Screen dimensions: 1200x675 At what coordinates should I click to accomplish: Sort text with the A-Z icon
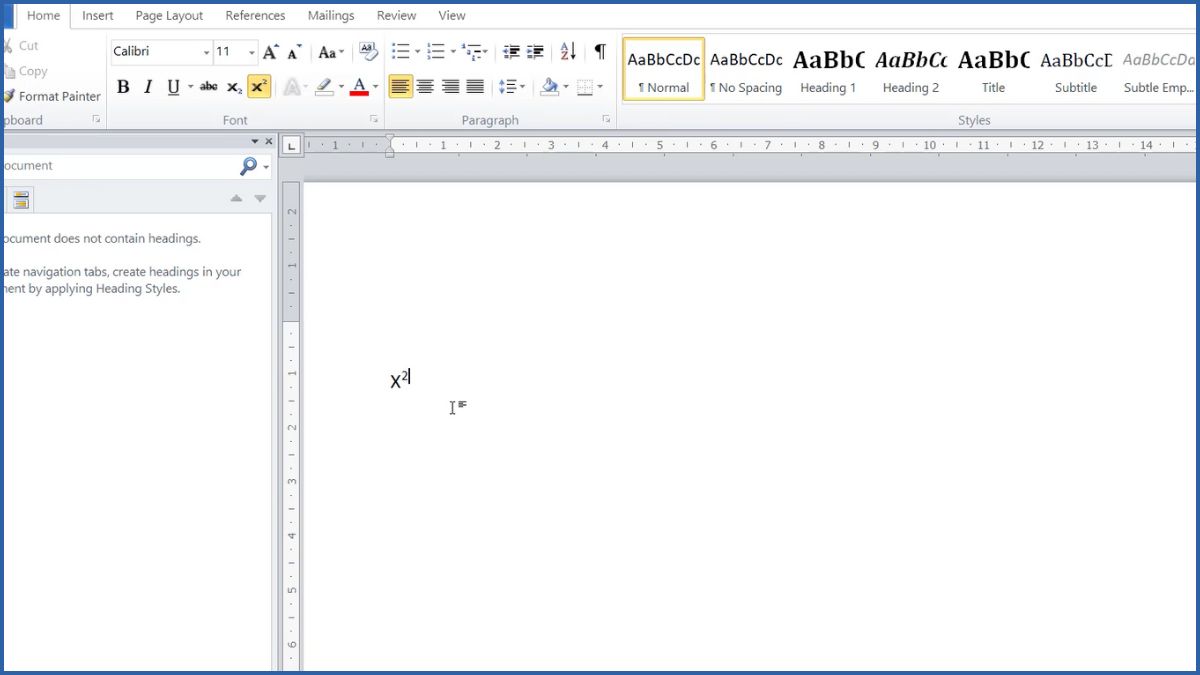(568, 52)
